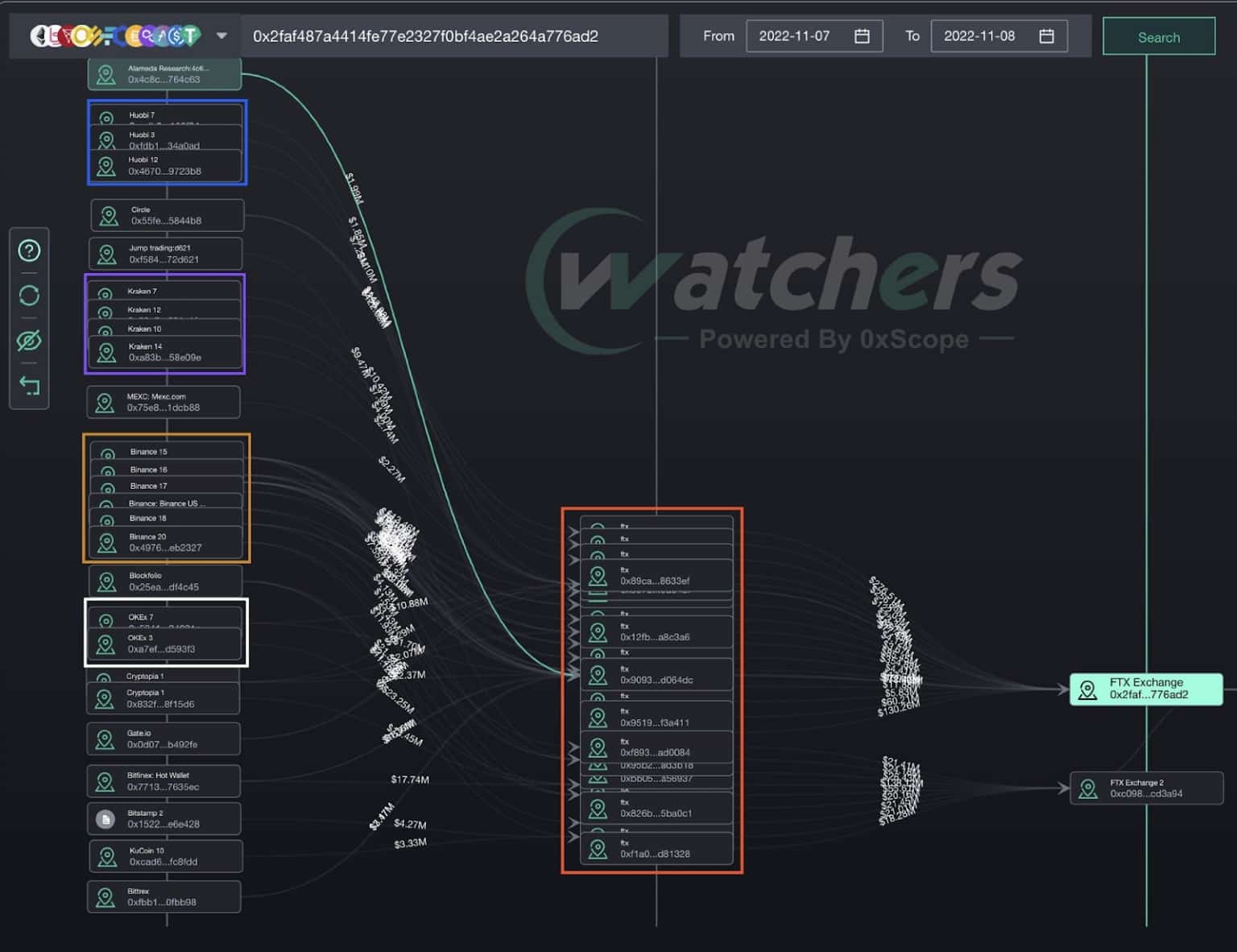Click the refresh circle icon in sidebar

pyautogui.click(x=29, y=296)
